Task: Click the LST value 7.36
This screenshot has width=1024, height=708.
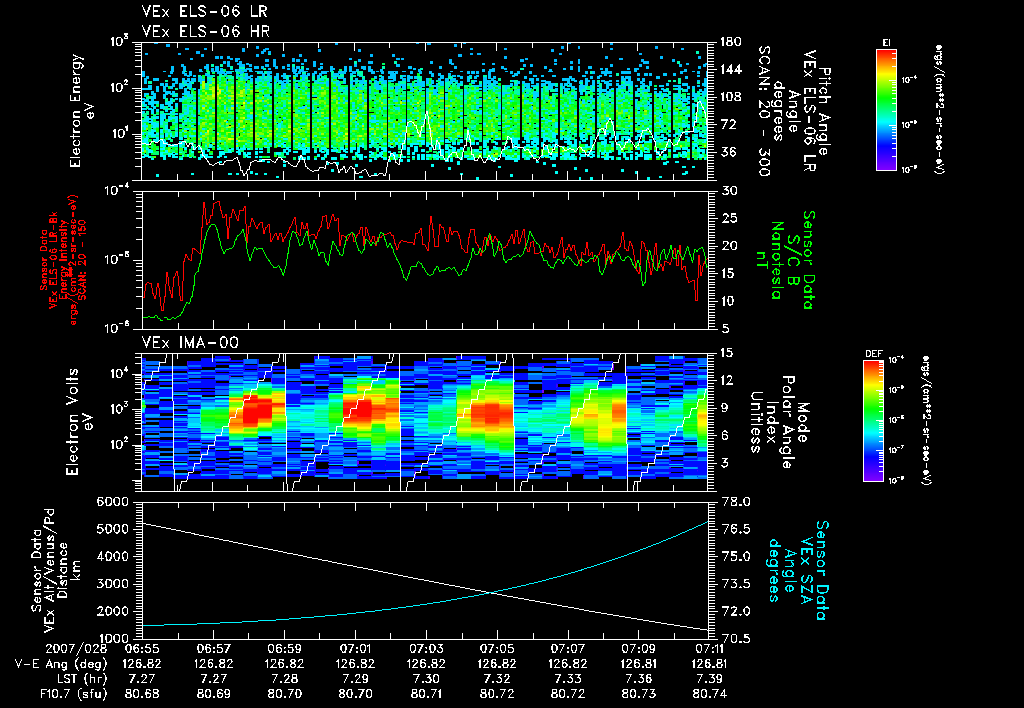Action: pyautogui.click(x=639, y=679)
